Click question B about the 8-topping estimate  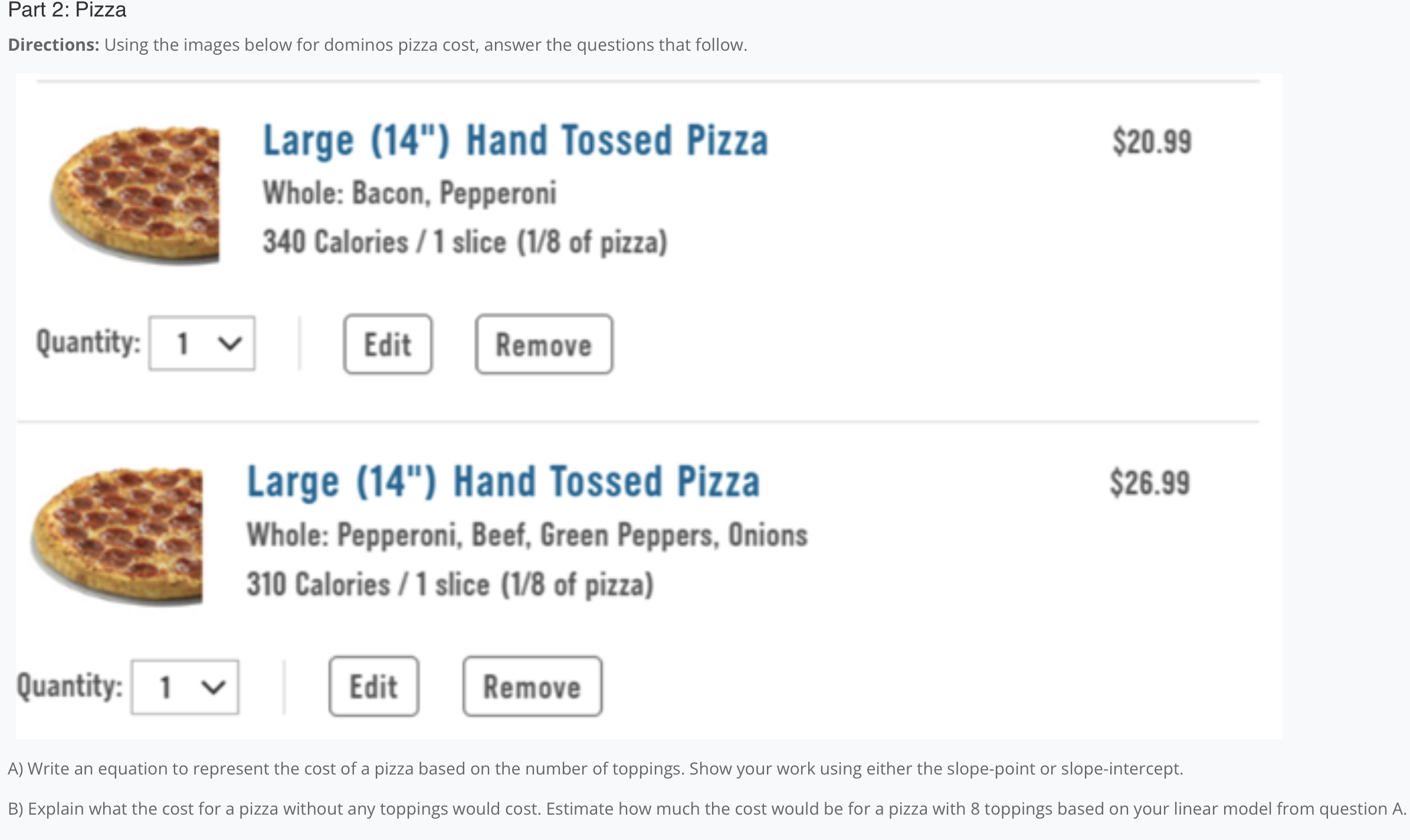pyautogui.click(x=707, y=808)
